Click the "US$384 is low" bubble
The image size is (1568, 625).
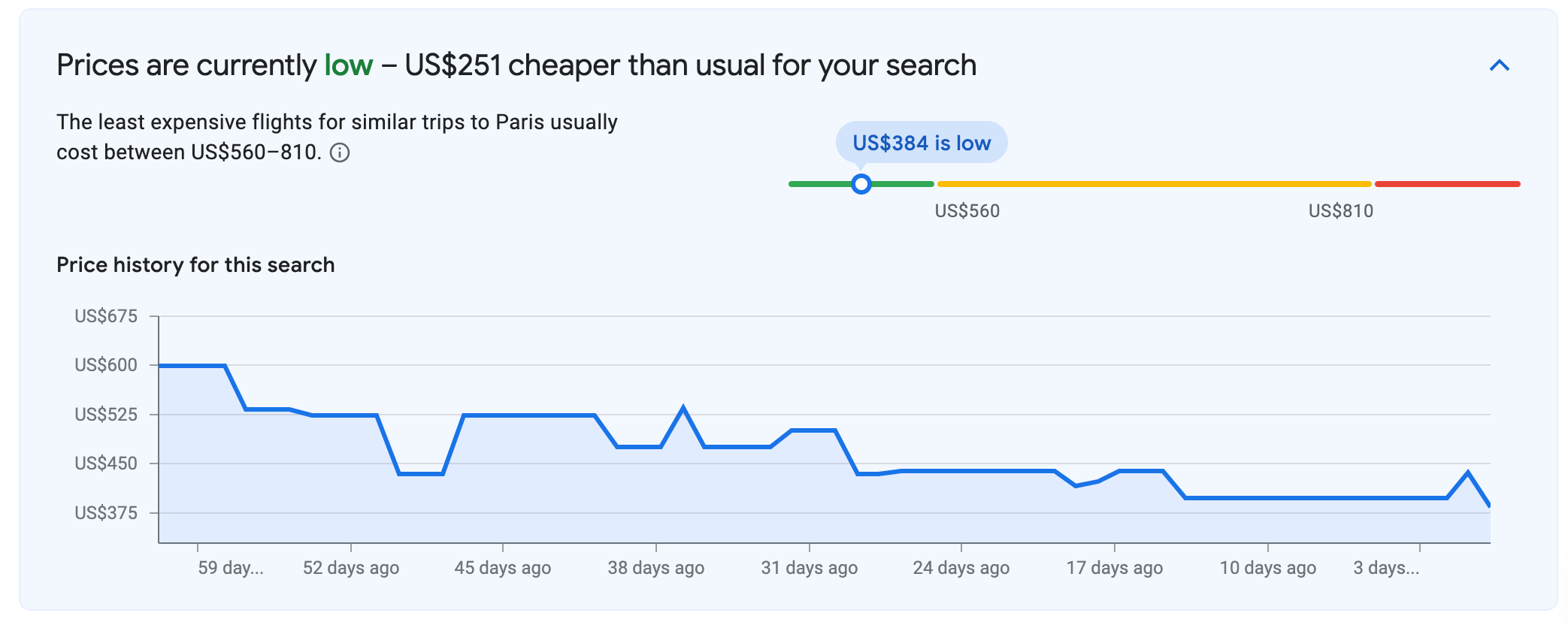922,143
